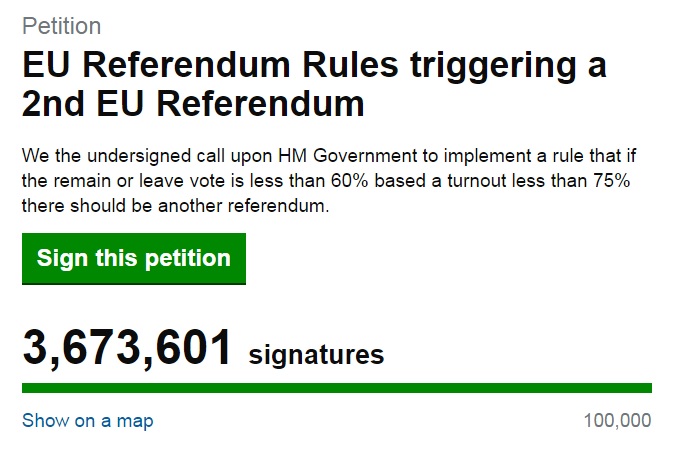
Task: Click the right end of the progress bar
Action: [x=649, y=388]
